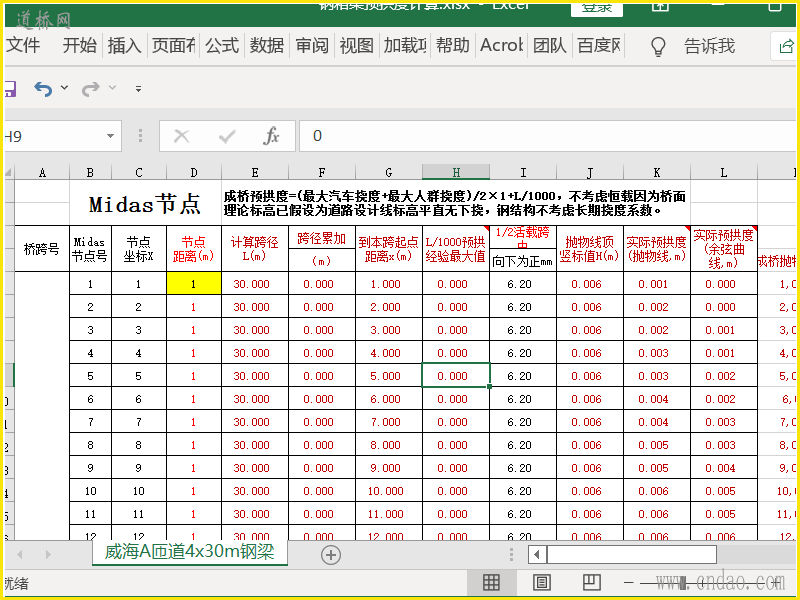
Task: Switch to the 视图 ribbon tab
Action: pos(357,45)
